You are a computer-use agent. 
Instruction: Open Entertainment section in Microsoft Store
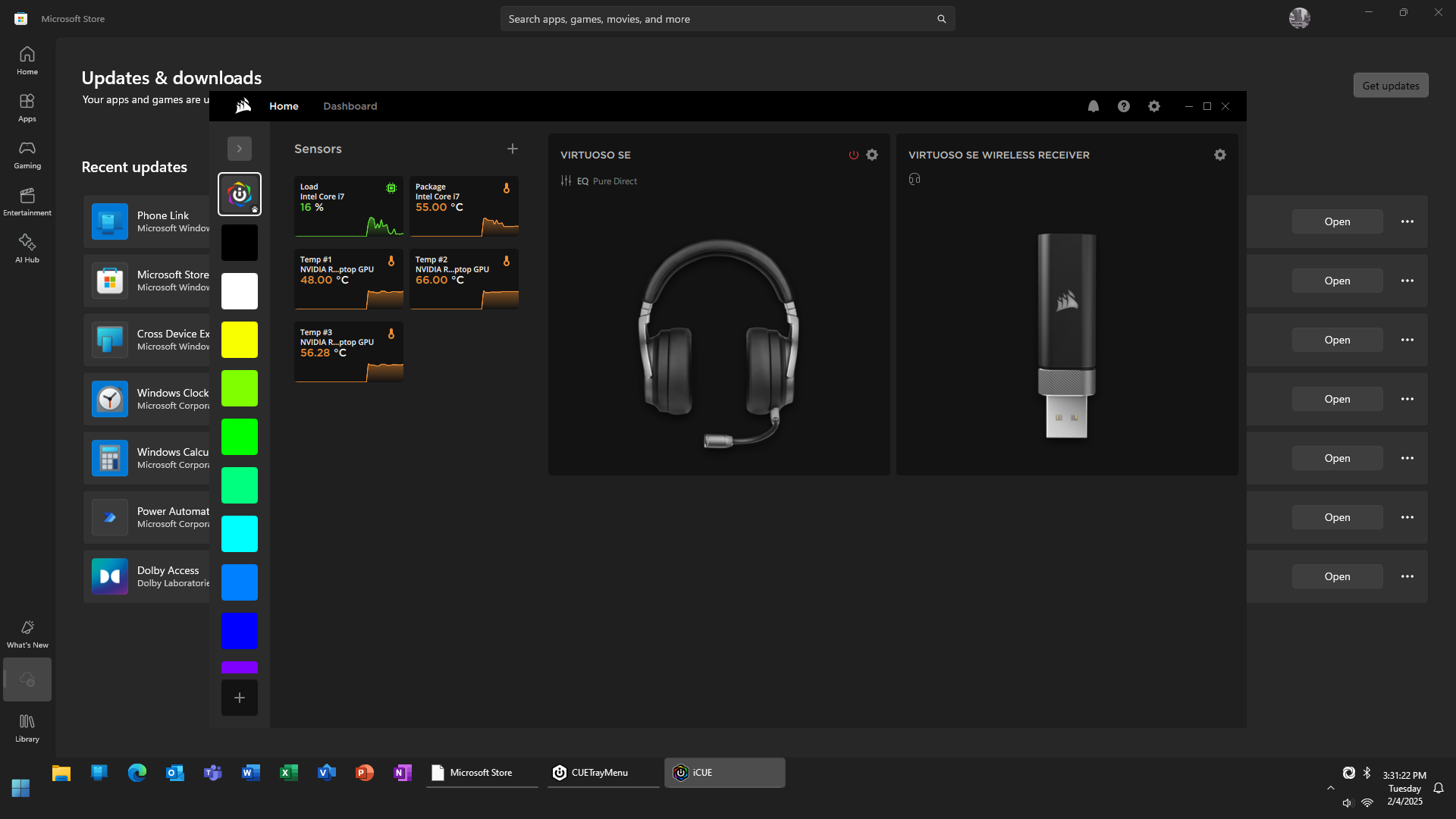[27, 202]
